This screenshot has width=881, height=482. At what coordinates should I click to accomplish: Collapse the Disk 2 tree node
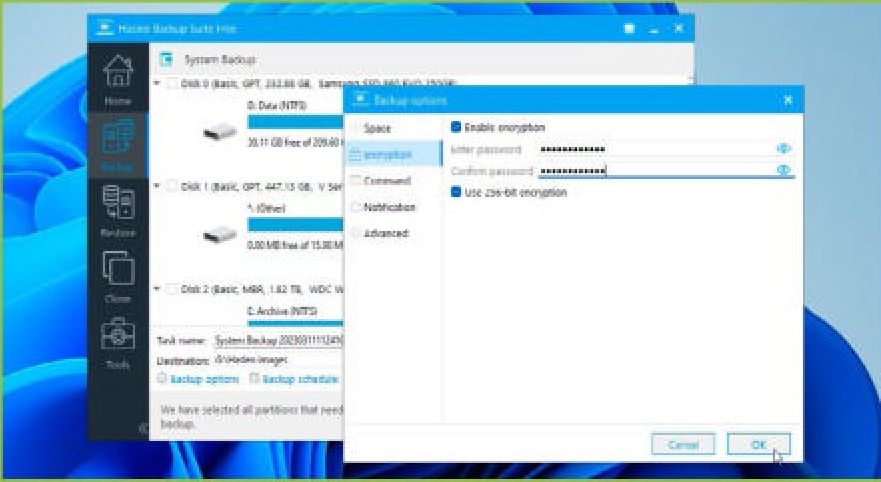pos(157,289)
